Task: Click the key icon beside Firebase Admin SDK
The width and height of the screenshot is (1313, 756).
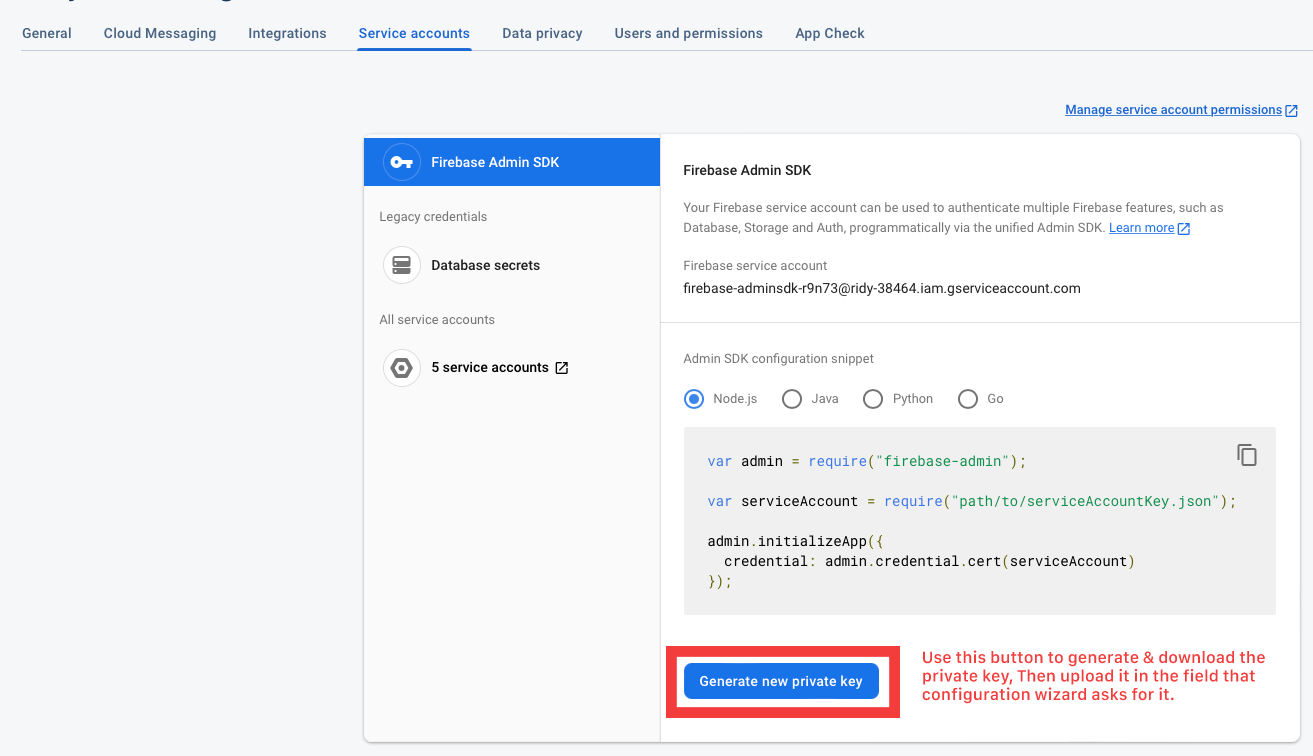Action: [x=402, y=162]
